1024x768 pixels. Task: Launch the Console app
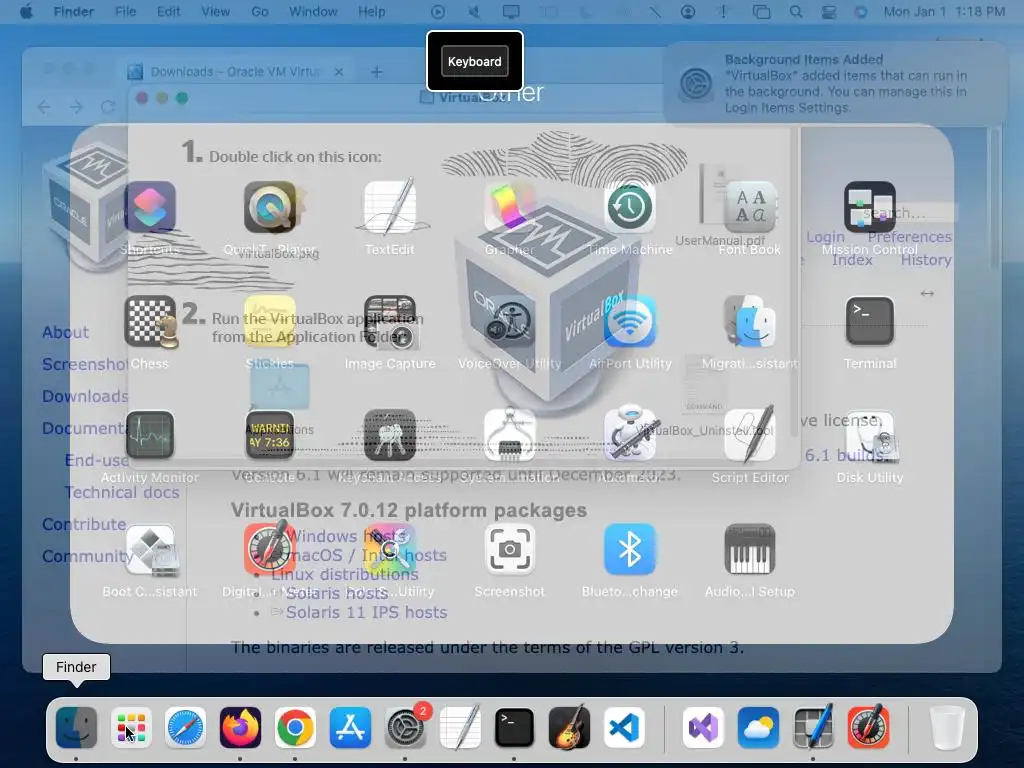(270, 435)
